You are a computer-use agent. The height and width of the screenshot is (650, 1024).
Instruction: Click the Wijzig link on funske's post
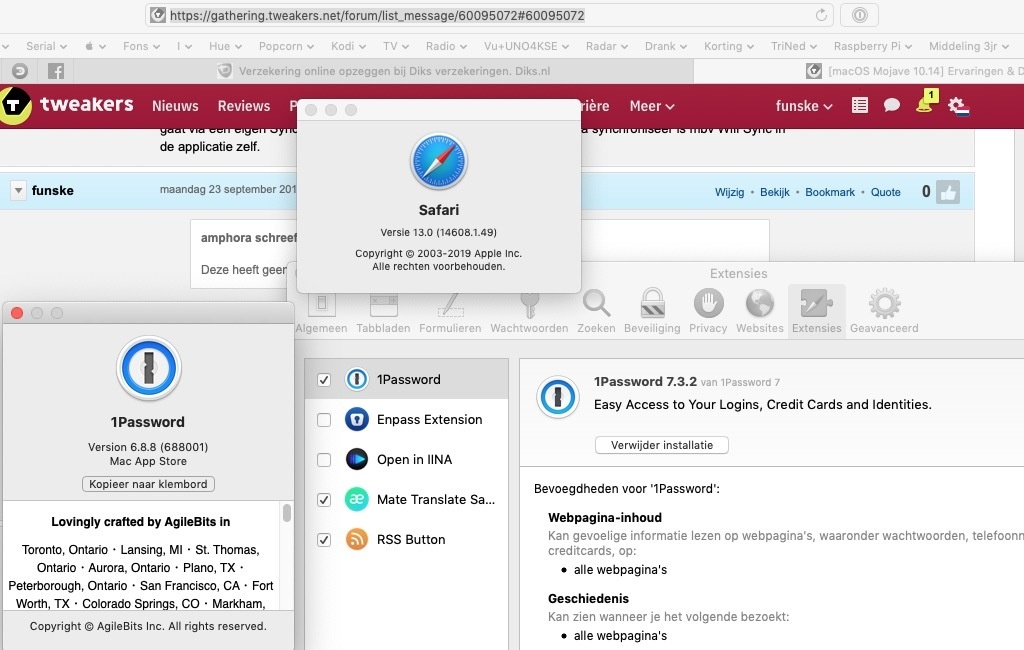coord(729,192)
